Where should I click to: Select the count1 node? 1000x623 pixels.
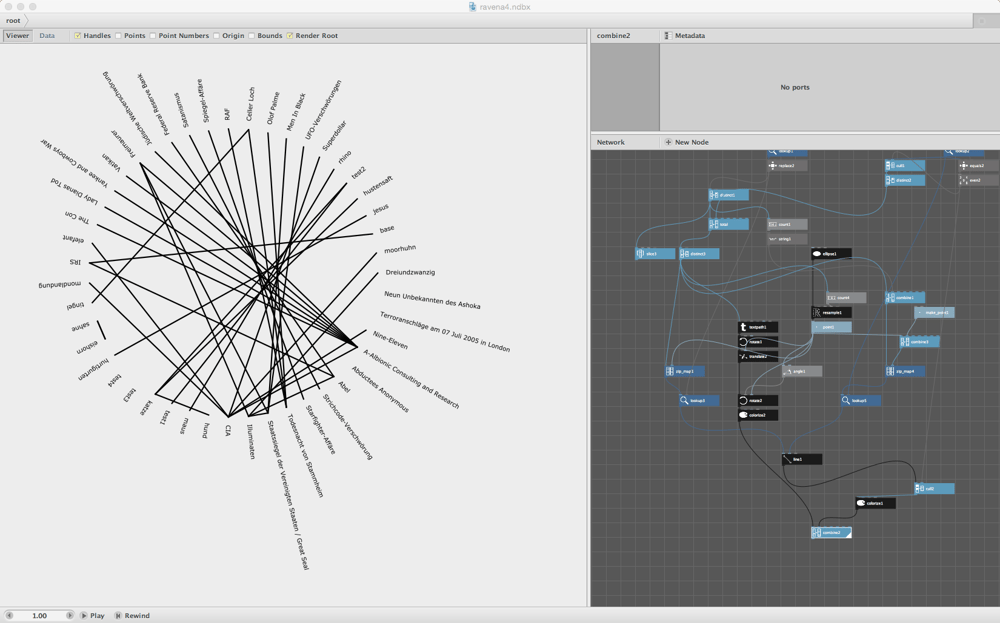787,224
